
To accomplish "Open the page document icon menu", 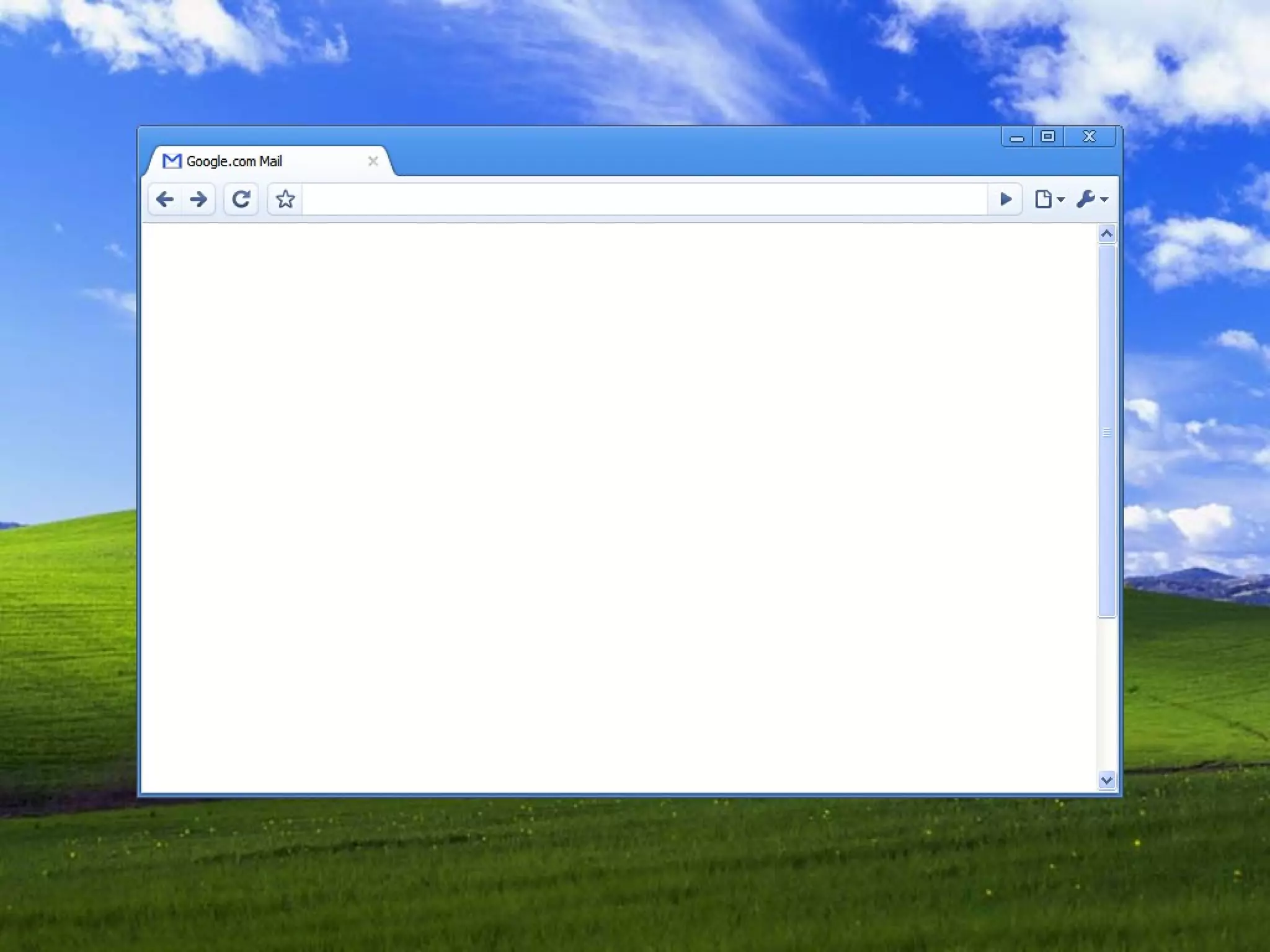I will point(1044,200).
